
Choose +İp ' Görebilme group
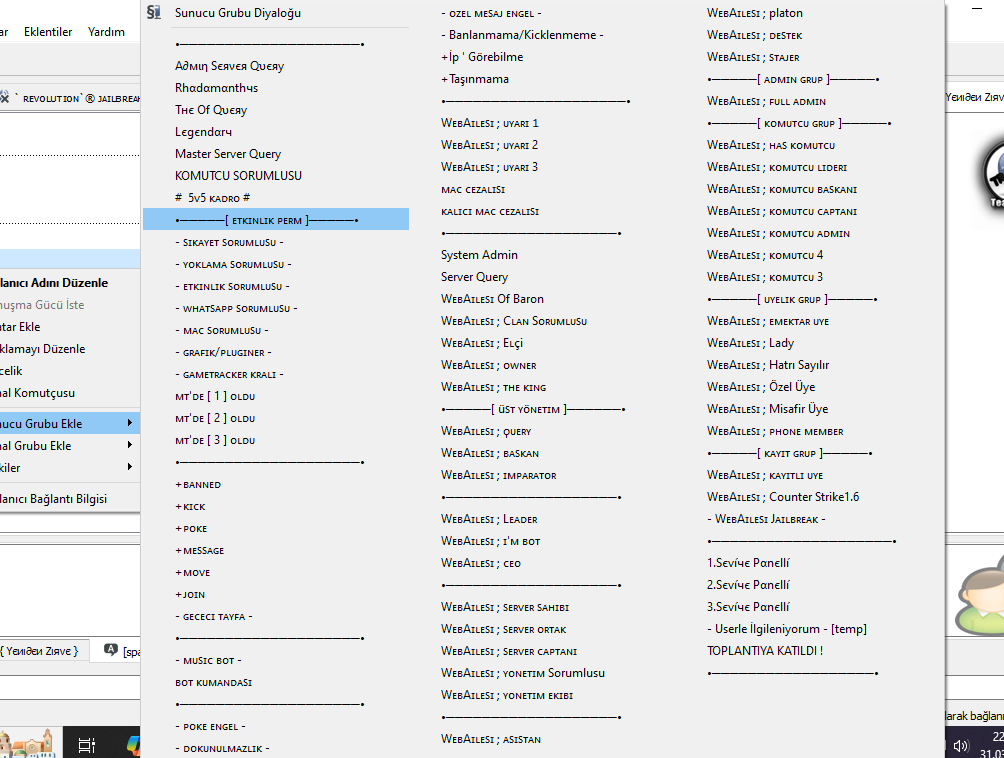482,57
